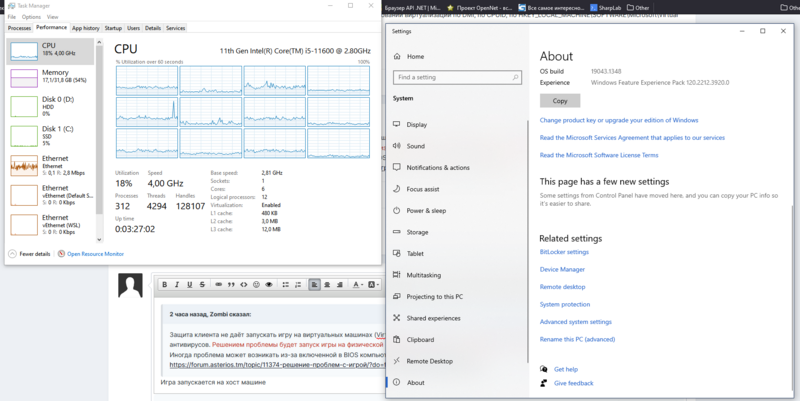The height and width of the screenshot is (401, 800).
Task: Insert a numbered list in the editor
Action: [298, 285]
